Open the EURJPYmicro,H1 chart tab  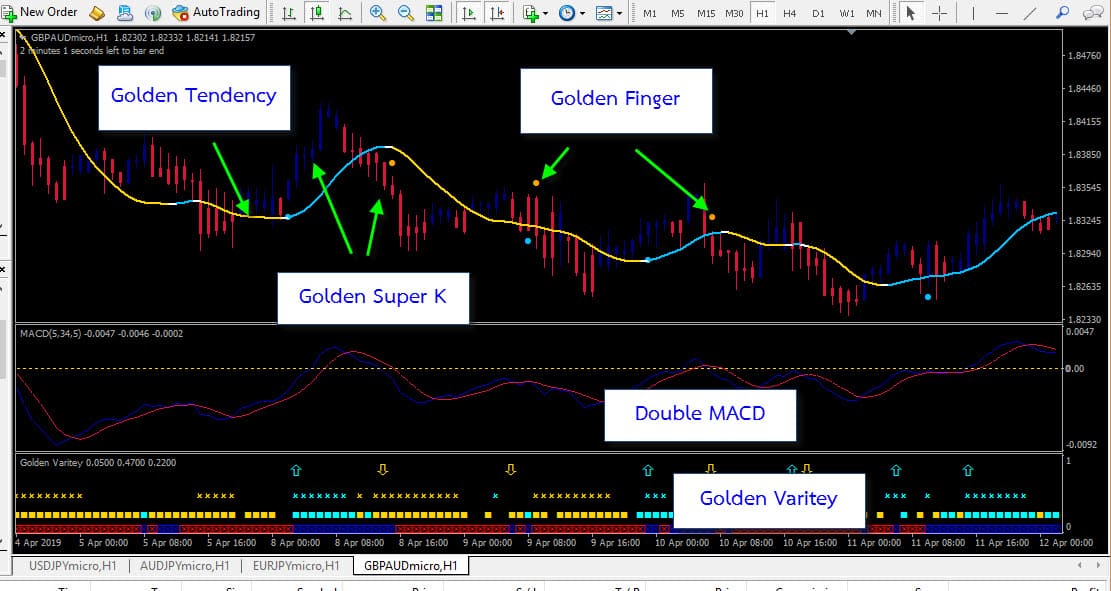pyautogui.click(x=297, y=565)
